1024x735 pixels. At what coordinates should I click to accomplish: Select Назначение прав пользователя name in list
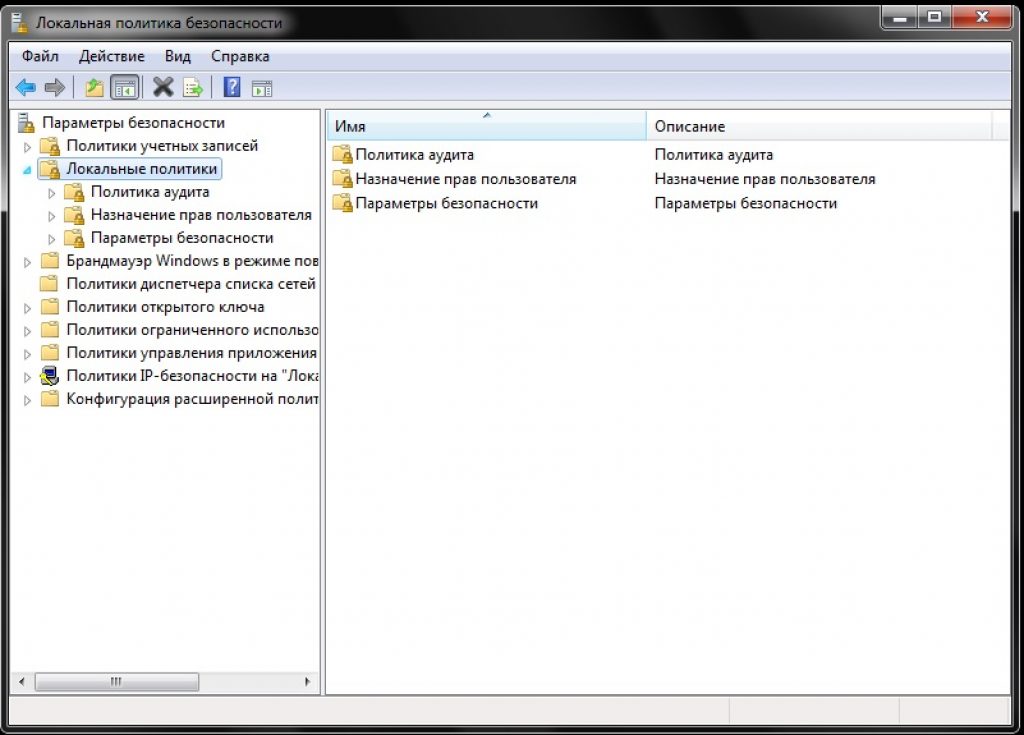tap(466, 179)
